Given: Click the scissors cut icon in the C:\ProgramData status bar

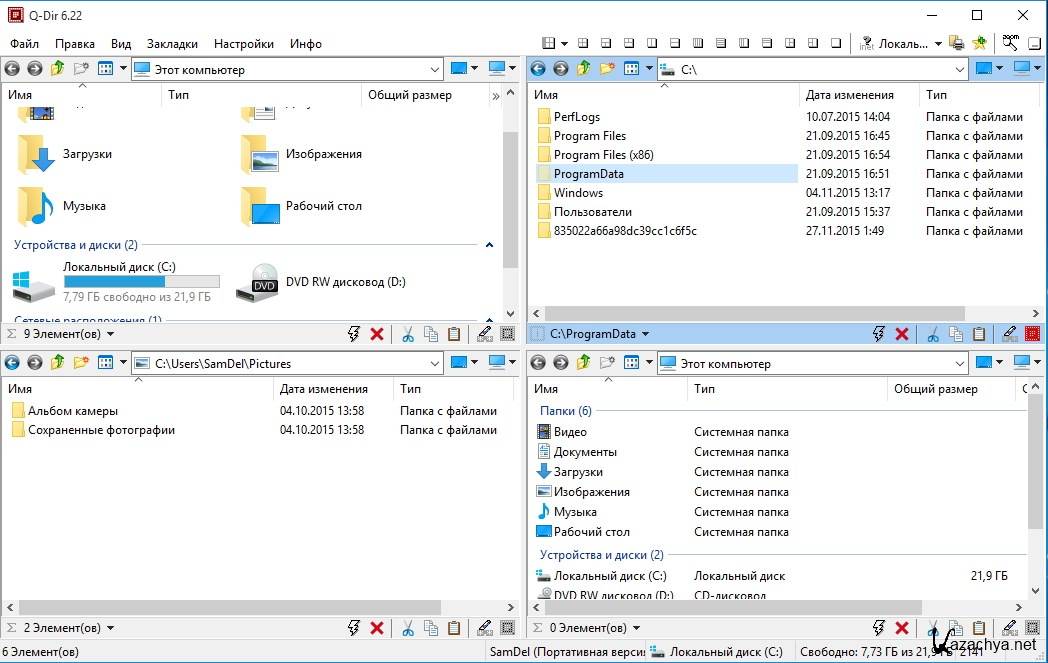Looking at the screenshot, I should pos(933,334).
